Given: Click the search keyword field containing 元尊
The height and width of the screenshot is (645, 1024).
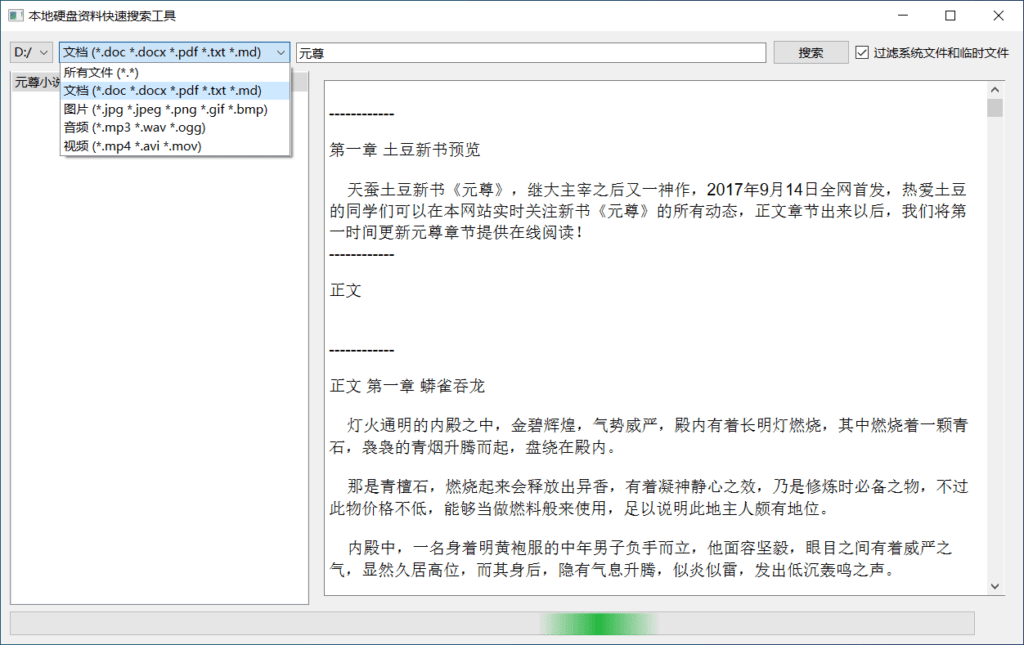Looking at the screenshot, I should (531, 53).
